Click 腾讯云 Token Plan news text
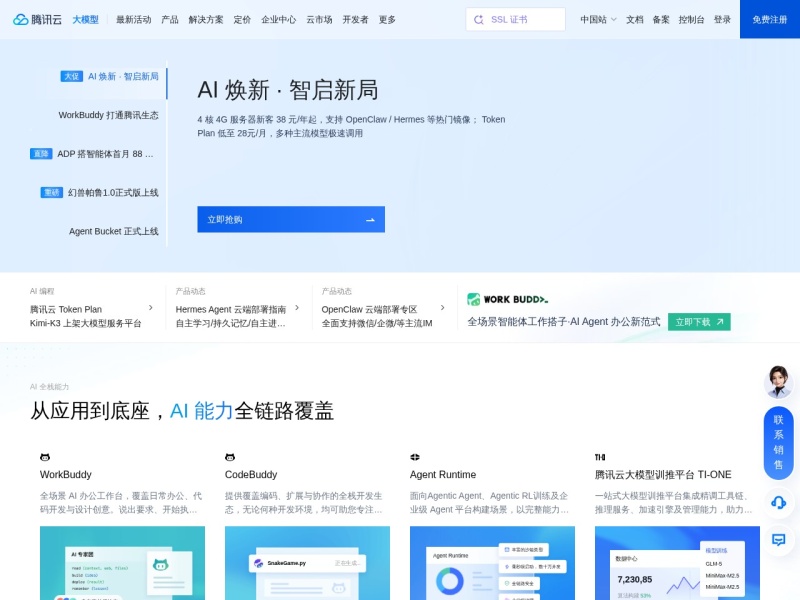 pyautogui.click(x=66, y=309)
